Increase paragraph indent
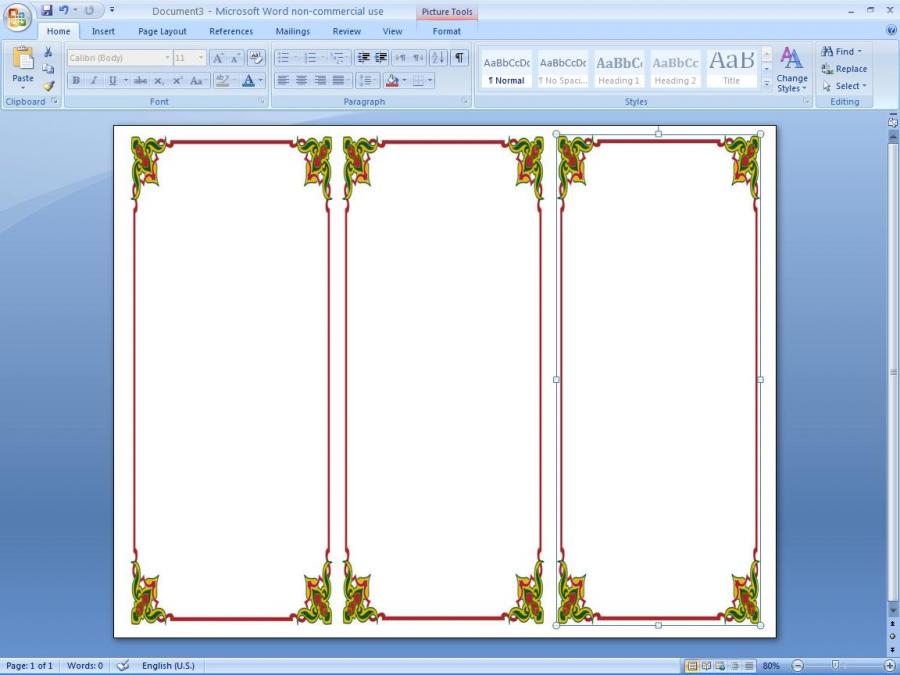900x675 pixels. click(x=381, y=57)
